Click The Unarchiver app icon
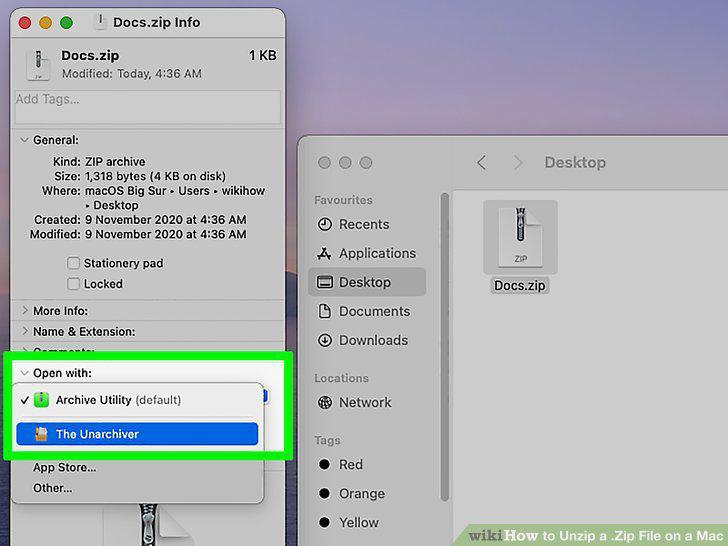Viewport: 728px width, 546px height. pos(41,434)
